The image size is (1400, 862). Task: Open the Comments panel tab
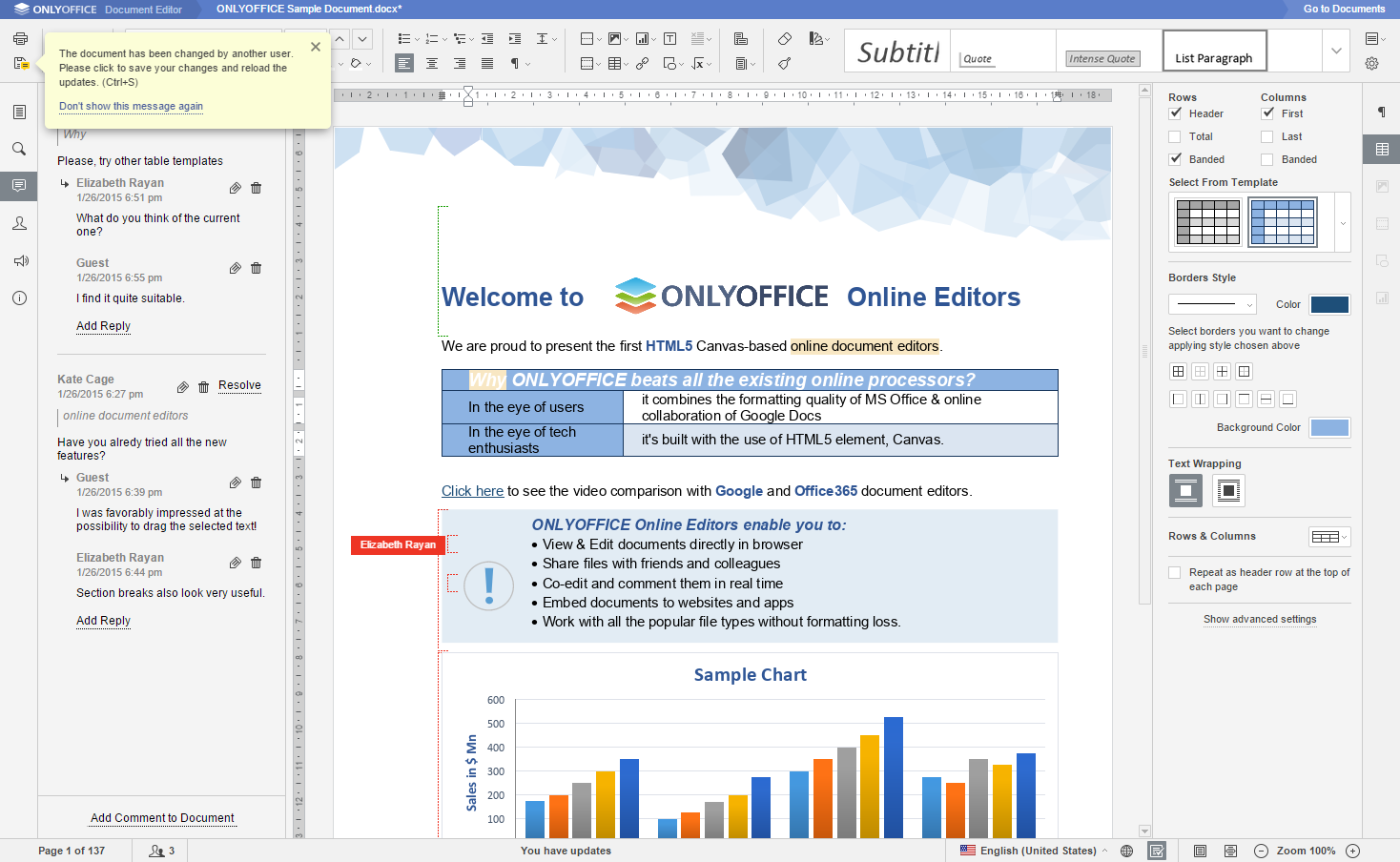[x=19, y=186]
